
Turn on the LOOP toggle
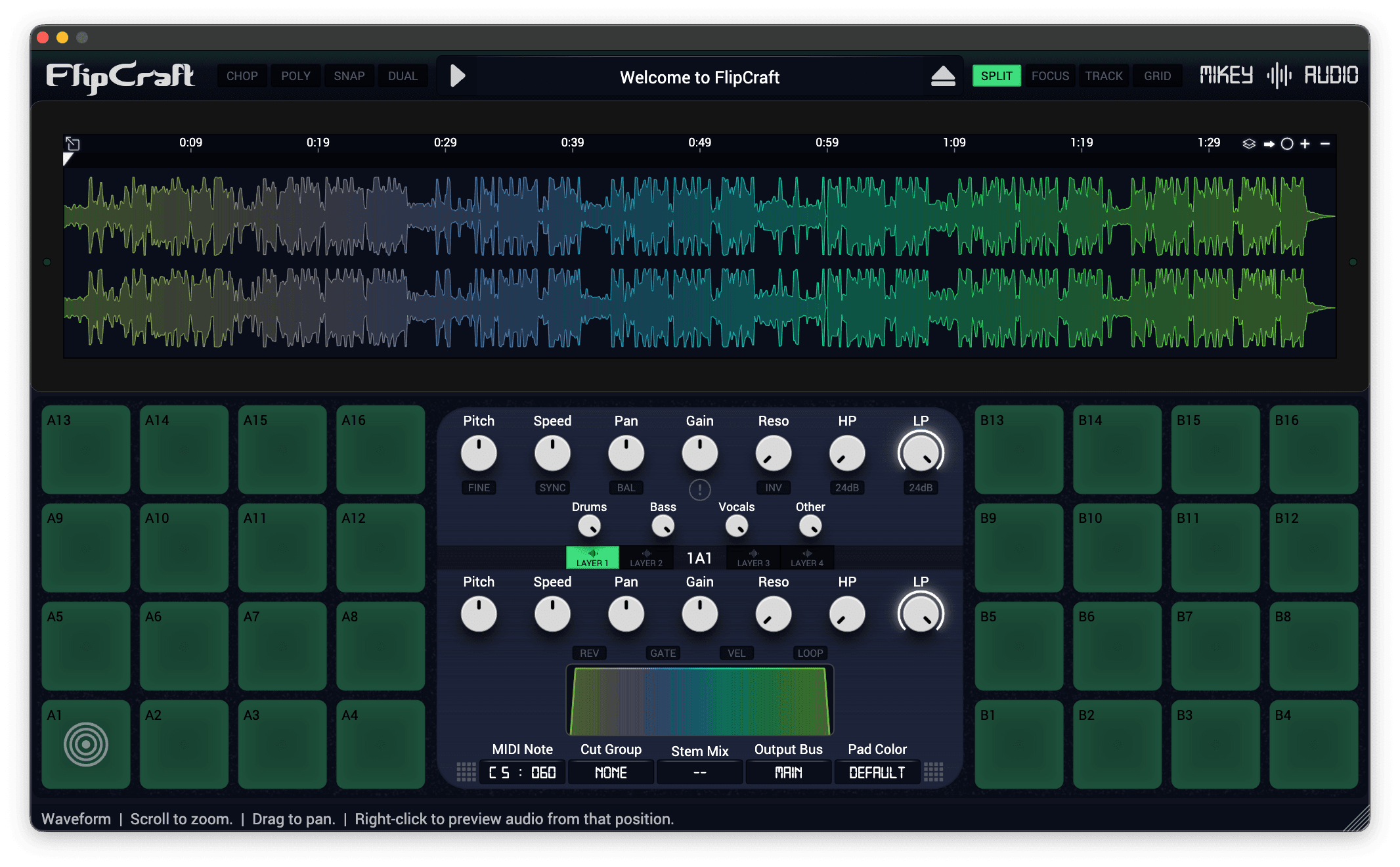coord(810,653)
